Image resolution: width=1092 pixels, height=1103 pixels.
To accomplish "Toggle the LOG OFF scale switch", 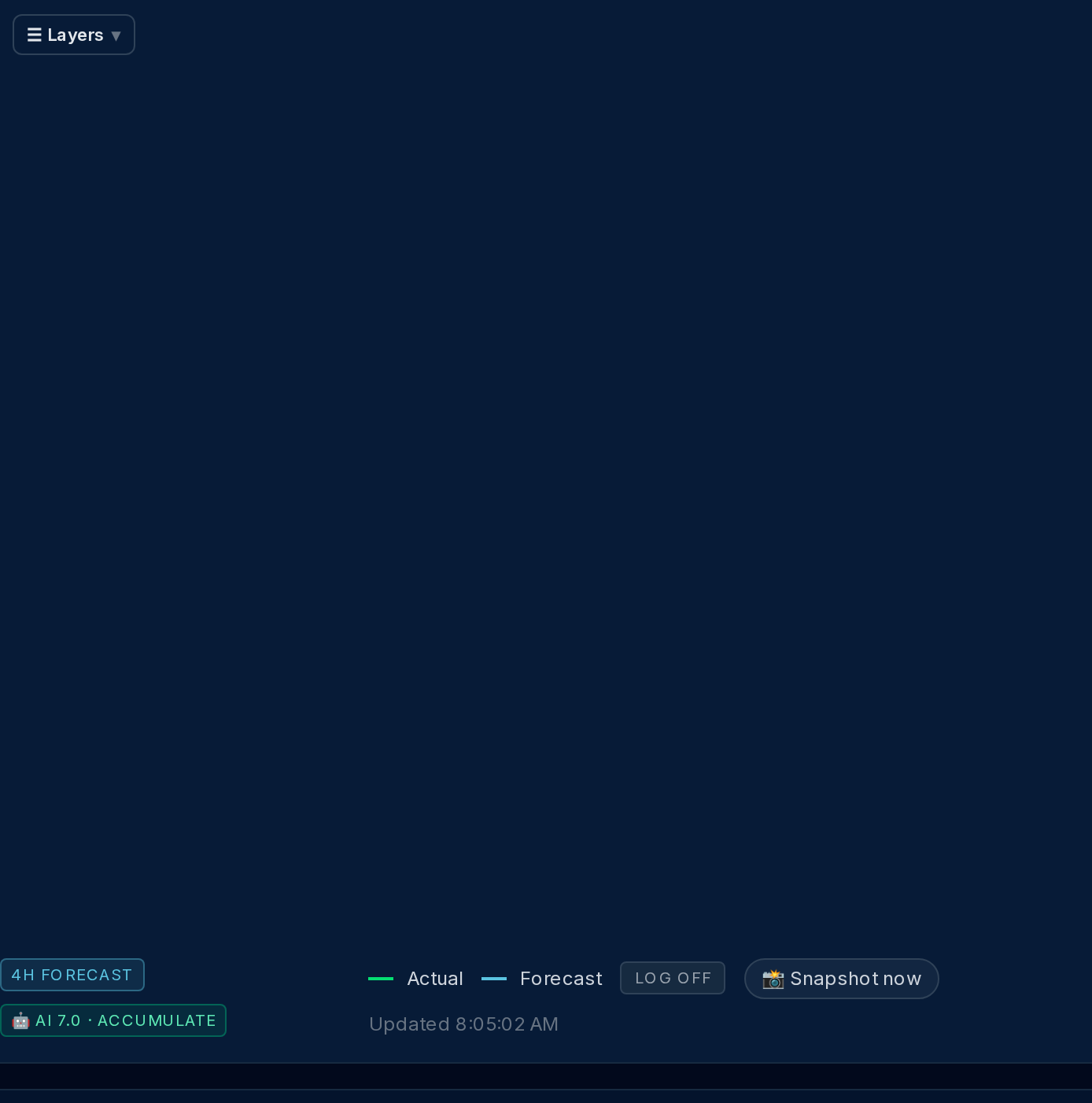I will [673, 978].
